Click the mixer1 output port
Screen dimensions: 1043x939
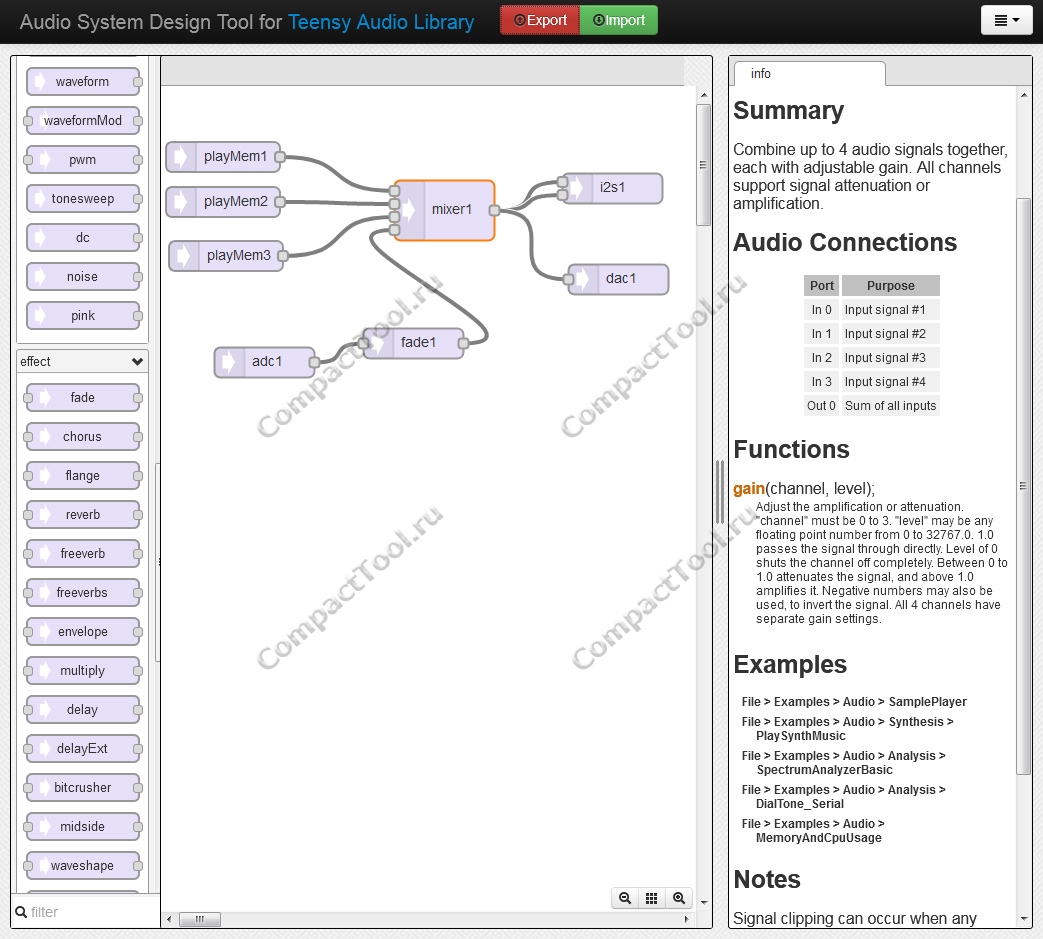(494, 211)
